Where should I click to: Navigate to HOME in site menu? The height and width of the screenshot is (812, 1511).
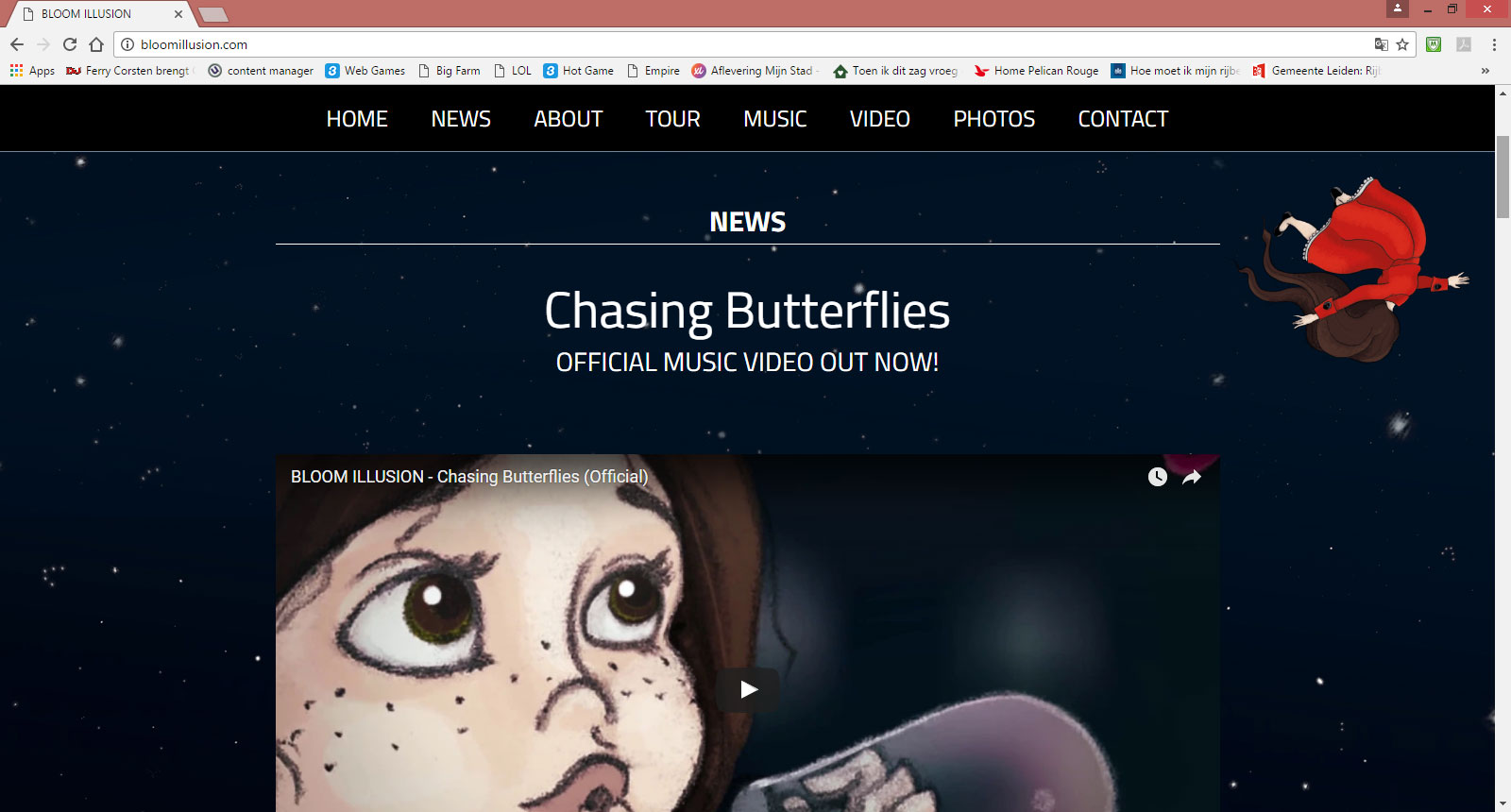pos(357,119)
